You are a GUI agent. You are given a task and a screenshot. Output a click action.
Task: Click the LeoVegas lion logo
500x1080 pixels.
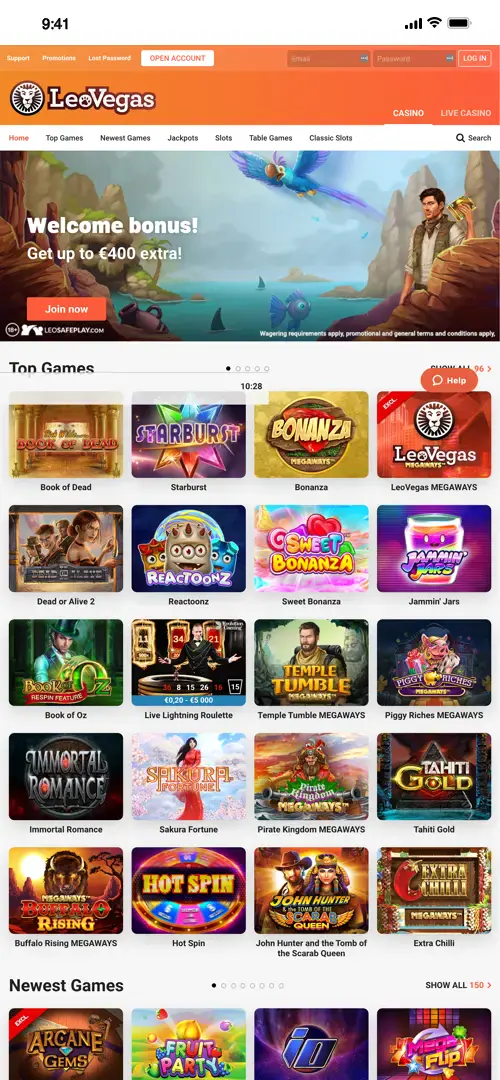click(x=28, y=98)
